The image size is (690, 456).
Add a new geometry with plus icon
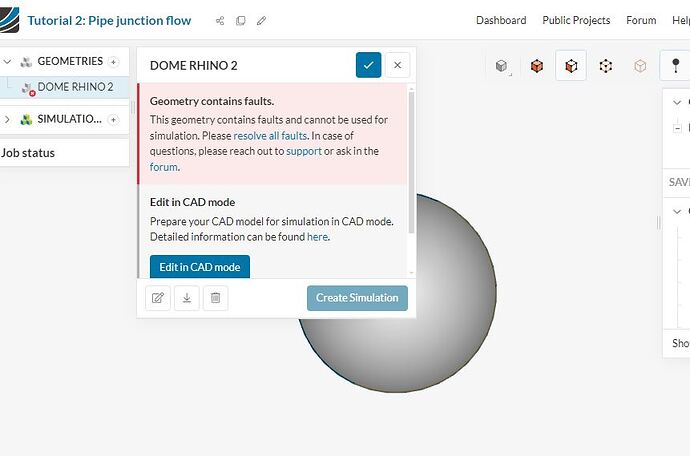(113, 61)
